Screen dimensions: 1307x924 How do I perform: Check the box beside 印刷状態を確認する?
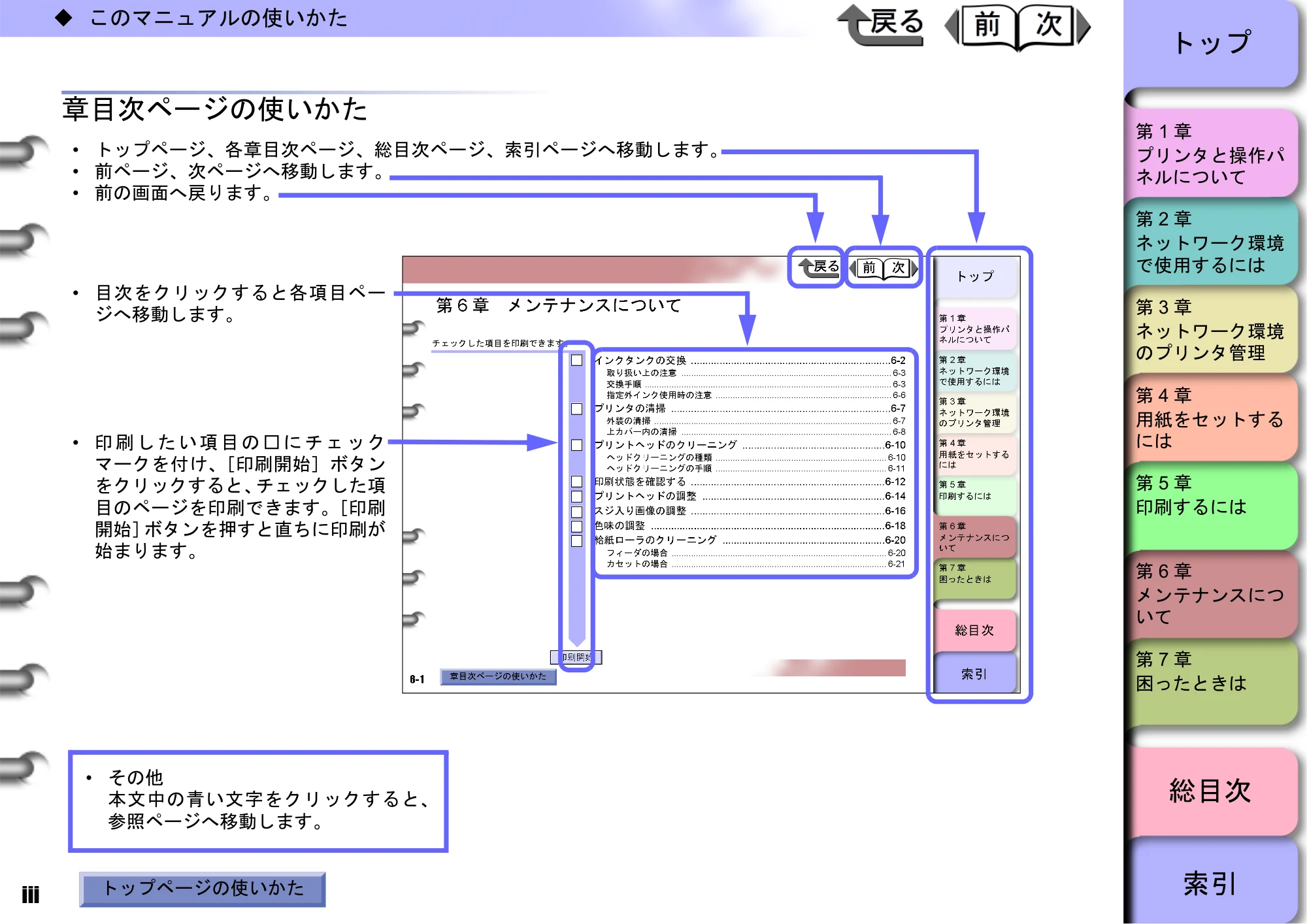[576, 482]
